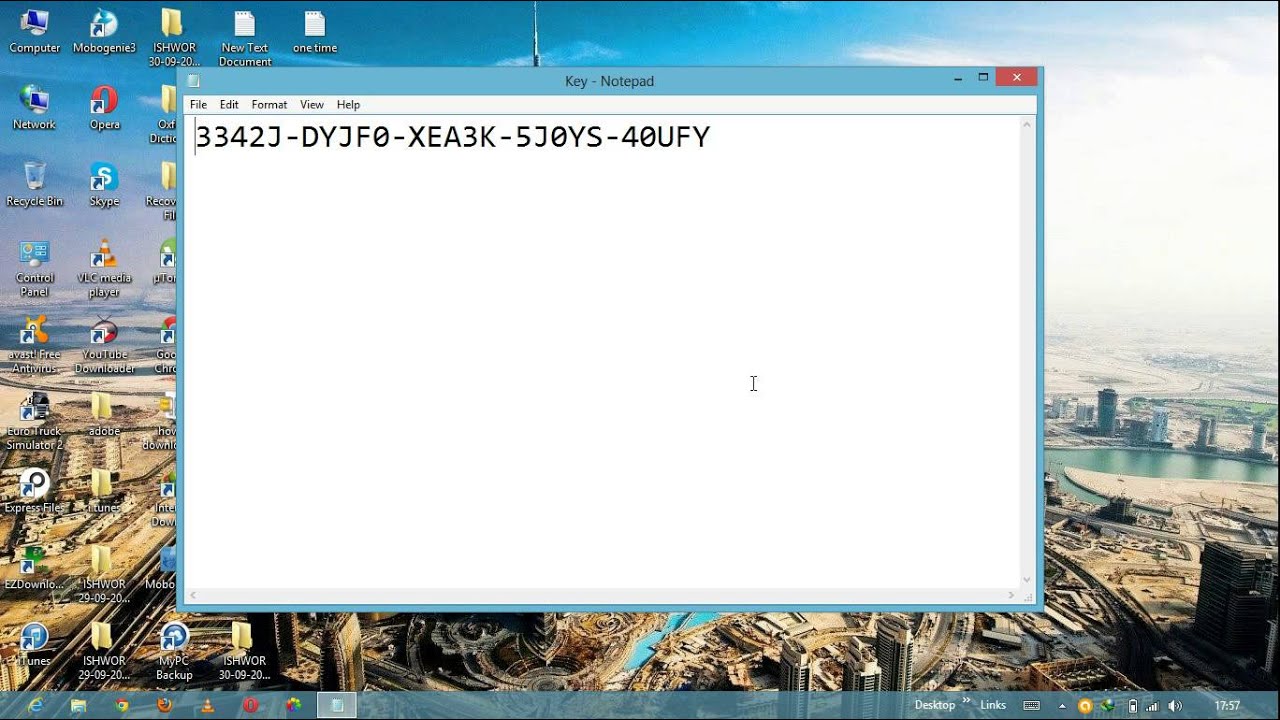Image resolution: width=1280 pixels, height=720 pixels.
Task: Select the adobe folder on desktop
Action: point(104,414)
